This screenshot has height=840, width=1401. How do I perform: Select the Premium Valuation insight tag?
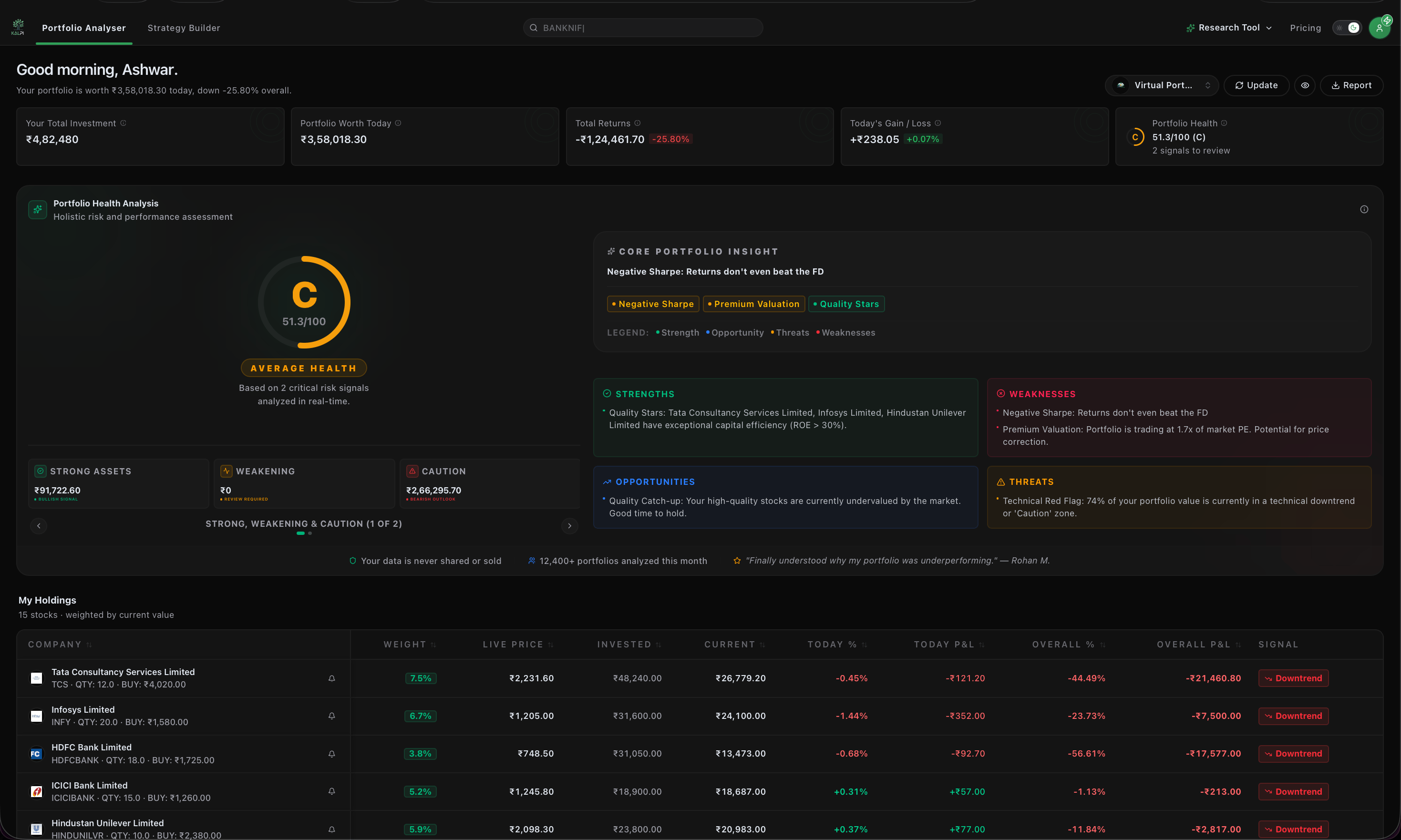click(753, 304)
